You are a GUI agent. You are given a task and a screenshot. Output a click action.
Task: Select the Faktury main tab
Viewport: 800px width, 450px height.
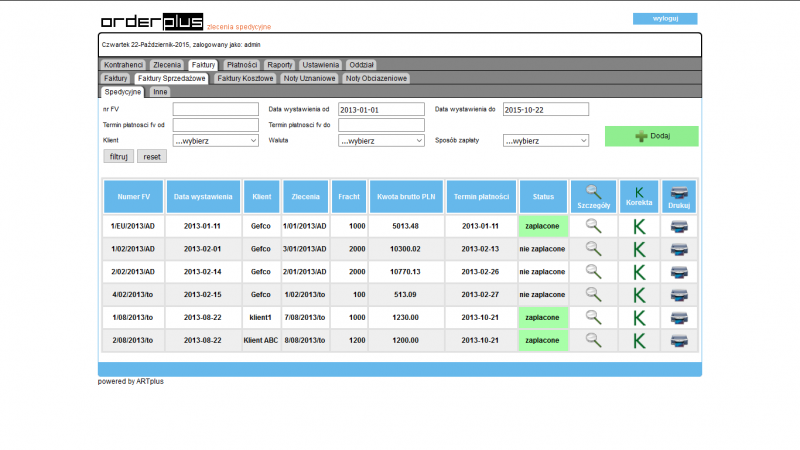(203, 65)
